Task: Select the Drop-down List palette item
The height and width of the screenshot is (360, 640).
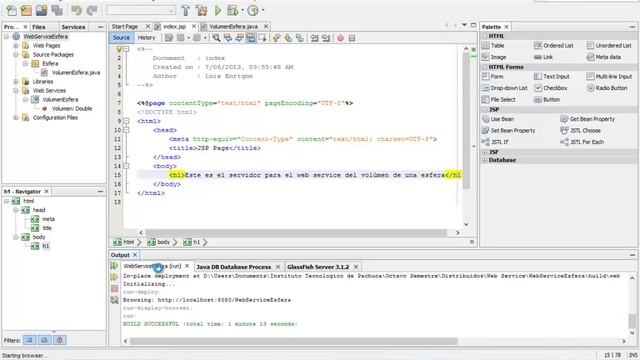Action: pos(505,88)
